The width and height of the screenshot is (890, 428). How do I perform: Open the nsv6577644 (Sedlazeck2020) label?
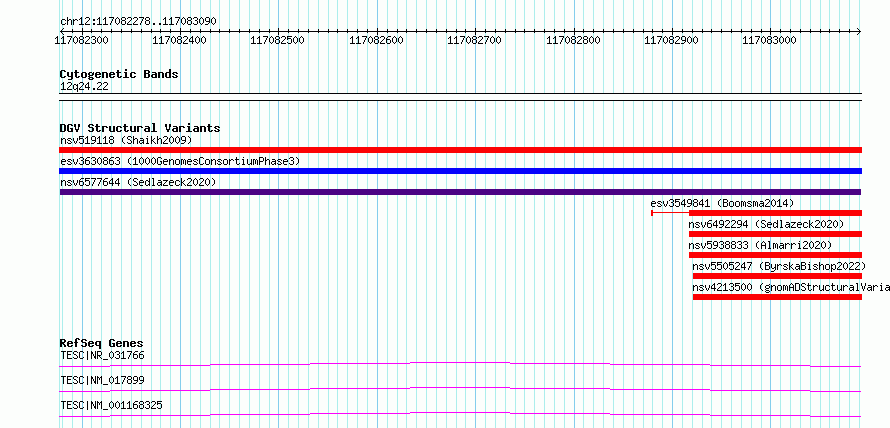138,182
